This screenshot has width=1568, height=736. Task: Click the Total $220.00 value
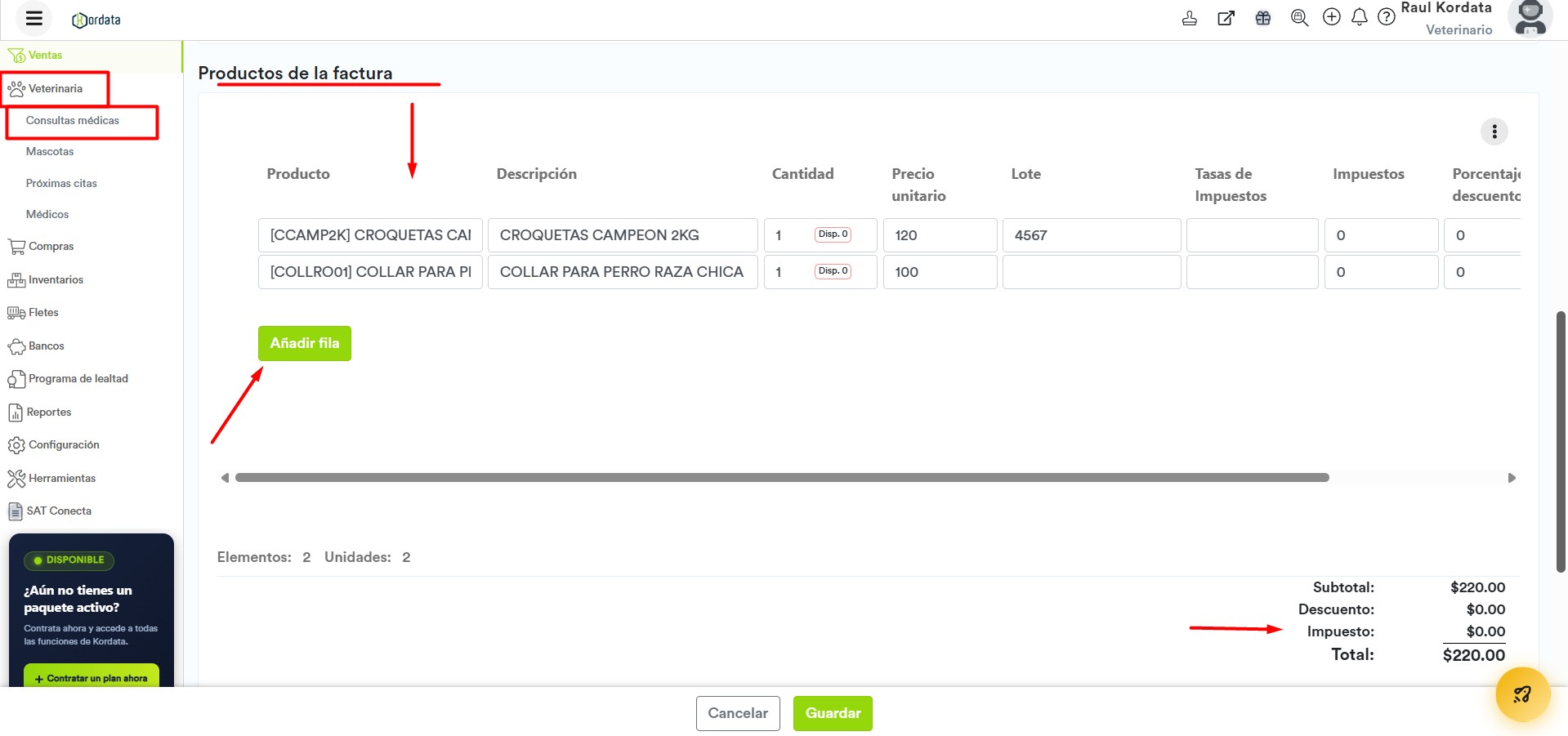pos(1473,655)
